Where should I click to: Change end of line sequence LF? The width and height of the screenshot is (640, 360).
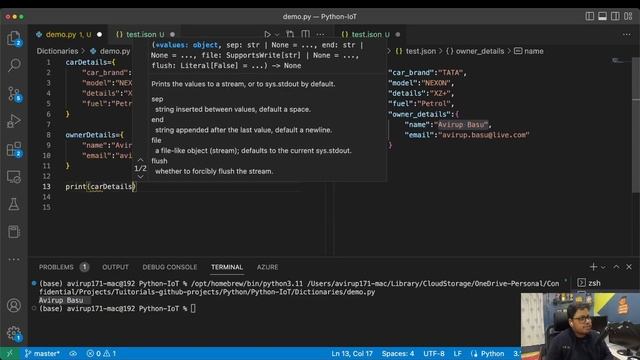click(458, 353)
